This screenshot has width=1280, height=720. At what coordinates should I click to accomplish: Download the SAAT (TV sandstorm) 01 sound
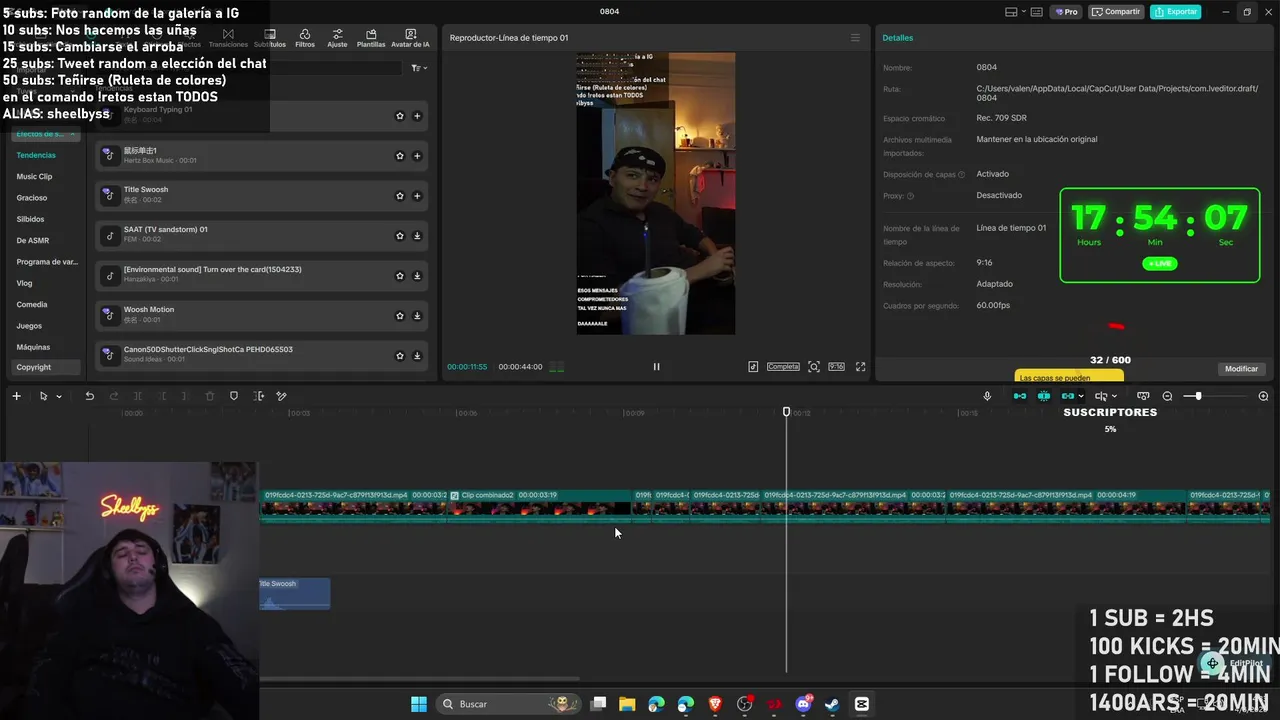[x=417, y=236]
